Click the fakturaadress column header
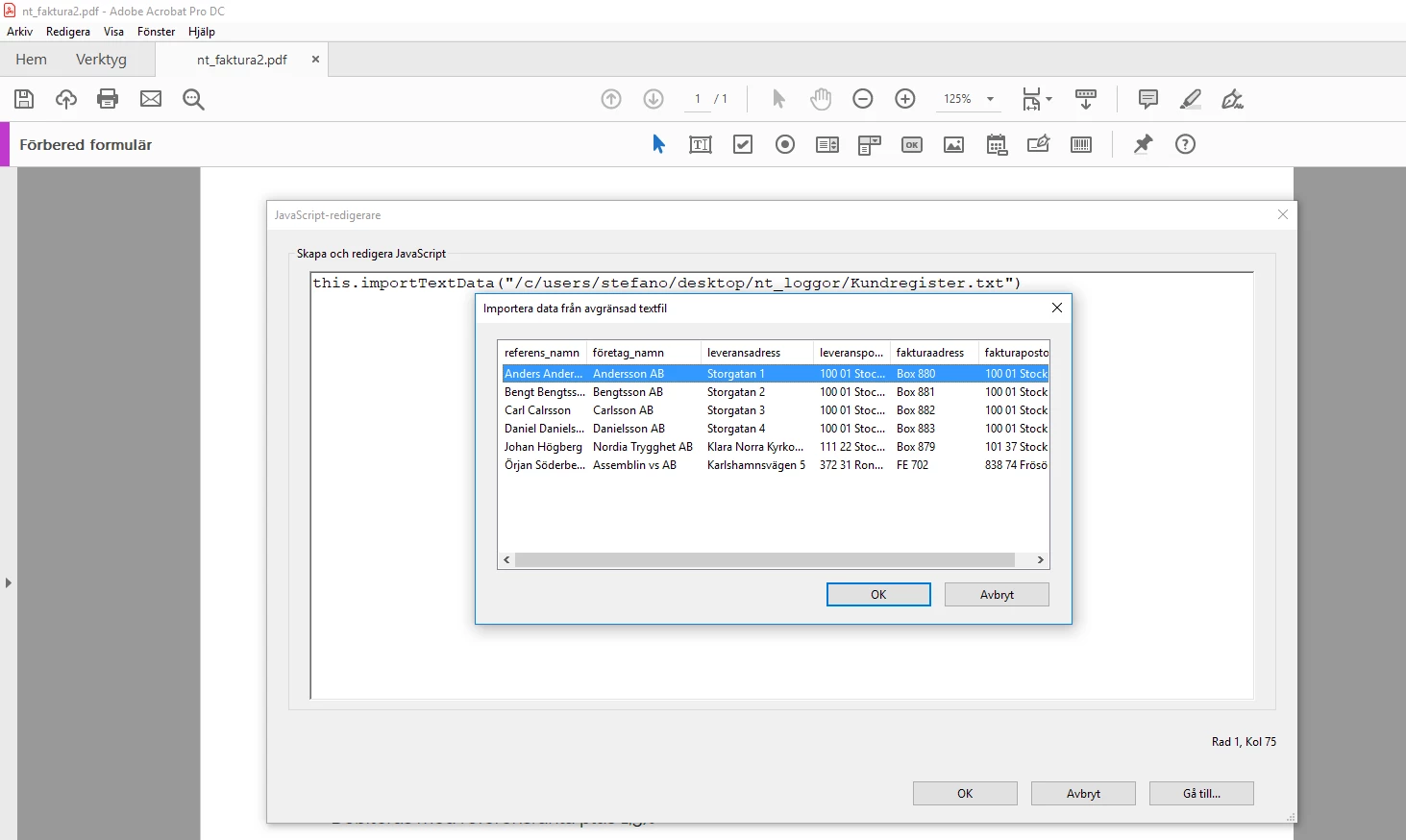The width and height of the screenshot is (1406, 840). pos(934,353)
